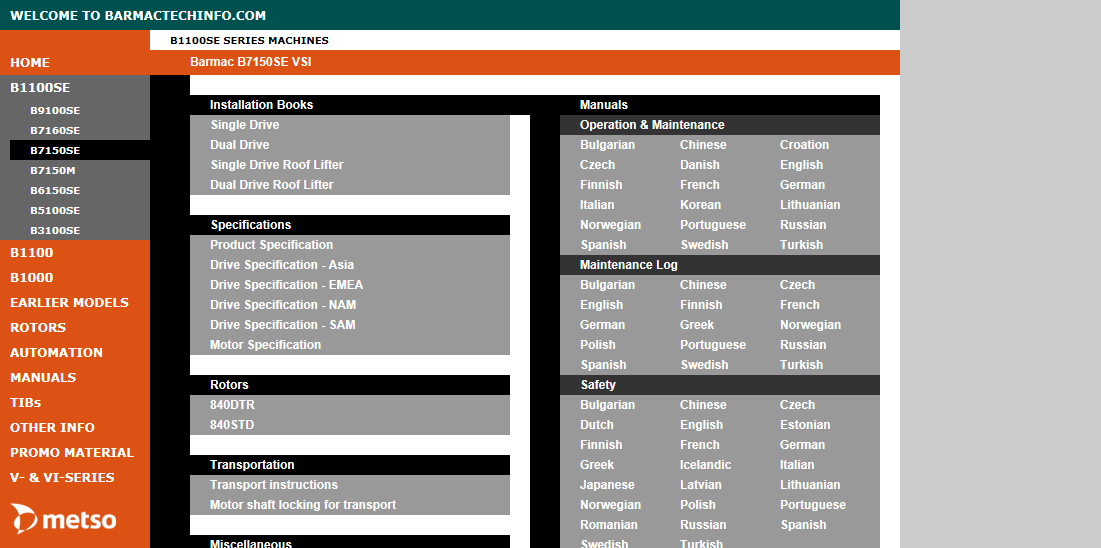
Task: Open the AUTOMATION sidebar section
Action: [x=56, y=353]
